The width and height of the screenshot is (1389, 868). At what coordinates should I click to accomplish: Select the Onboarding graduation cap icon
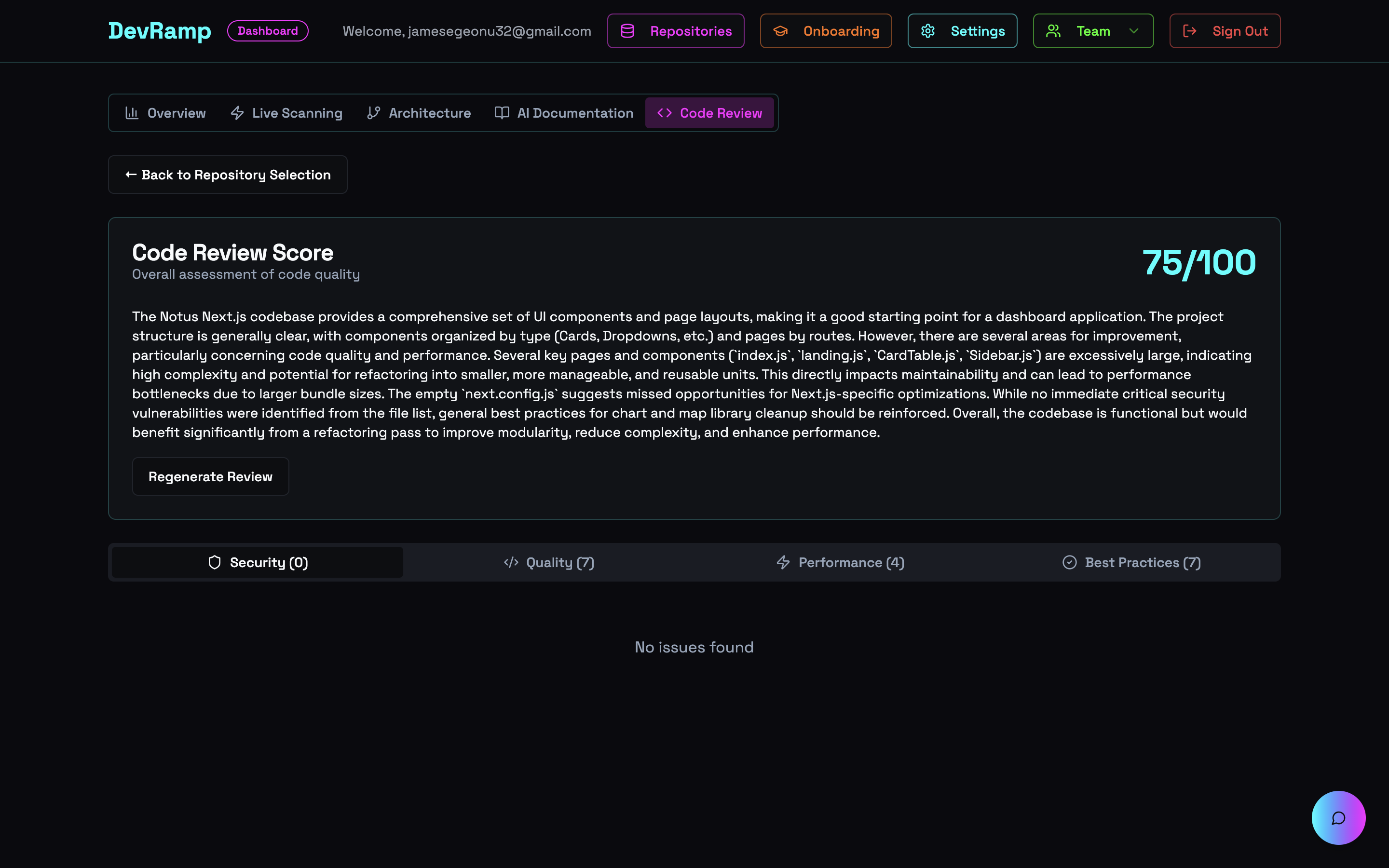click(x=781, y=31)
